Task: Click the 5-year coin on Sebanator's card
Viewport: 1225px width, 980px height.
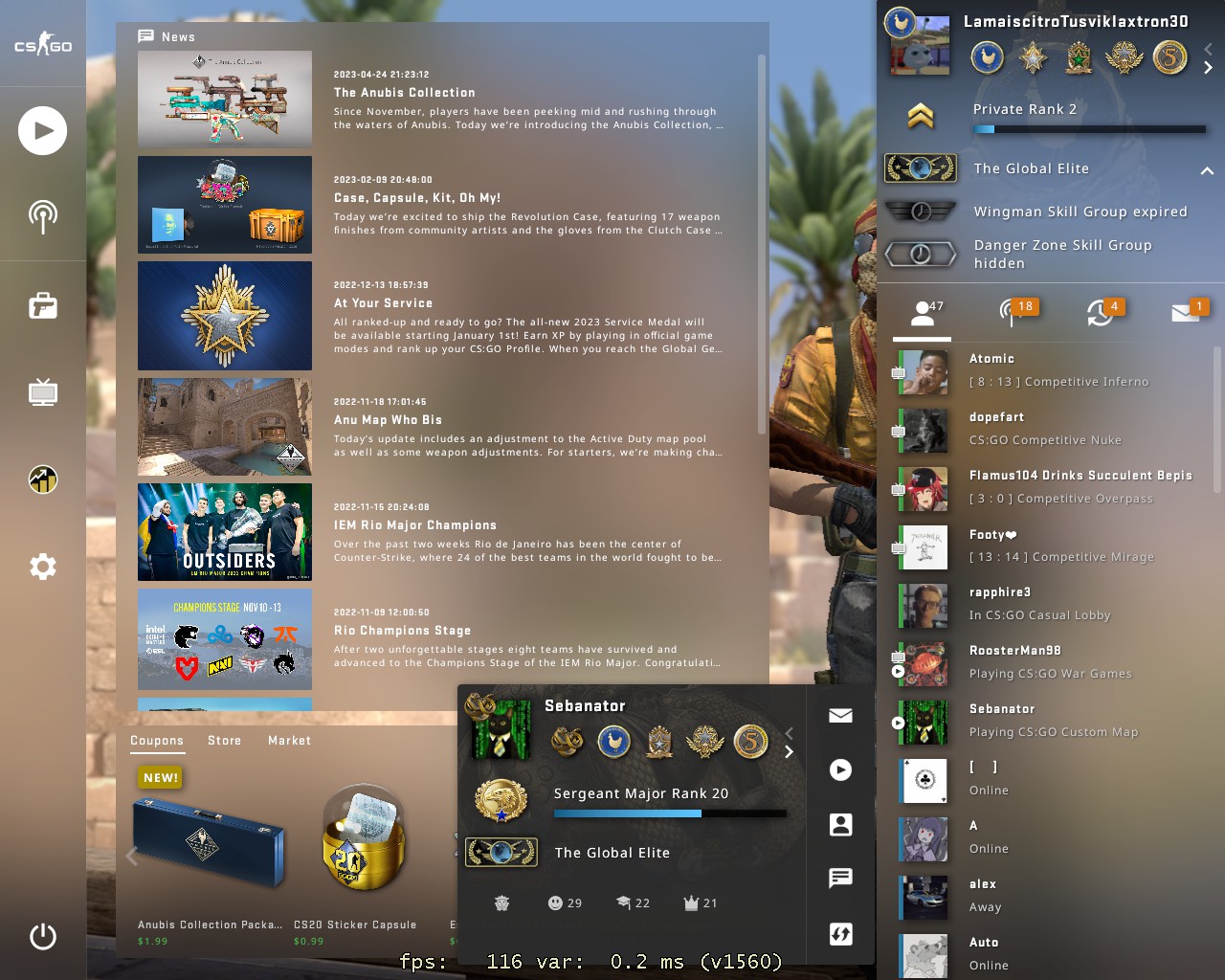Action: (x=751, y=741)
